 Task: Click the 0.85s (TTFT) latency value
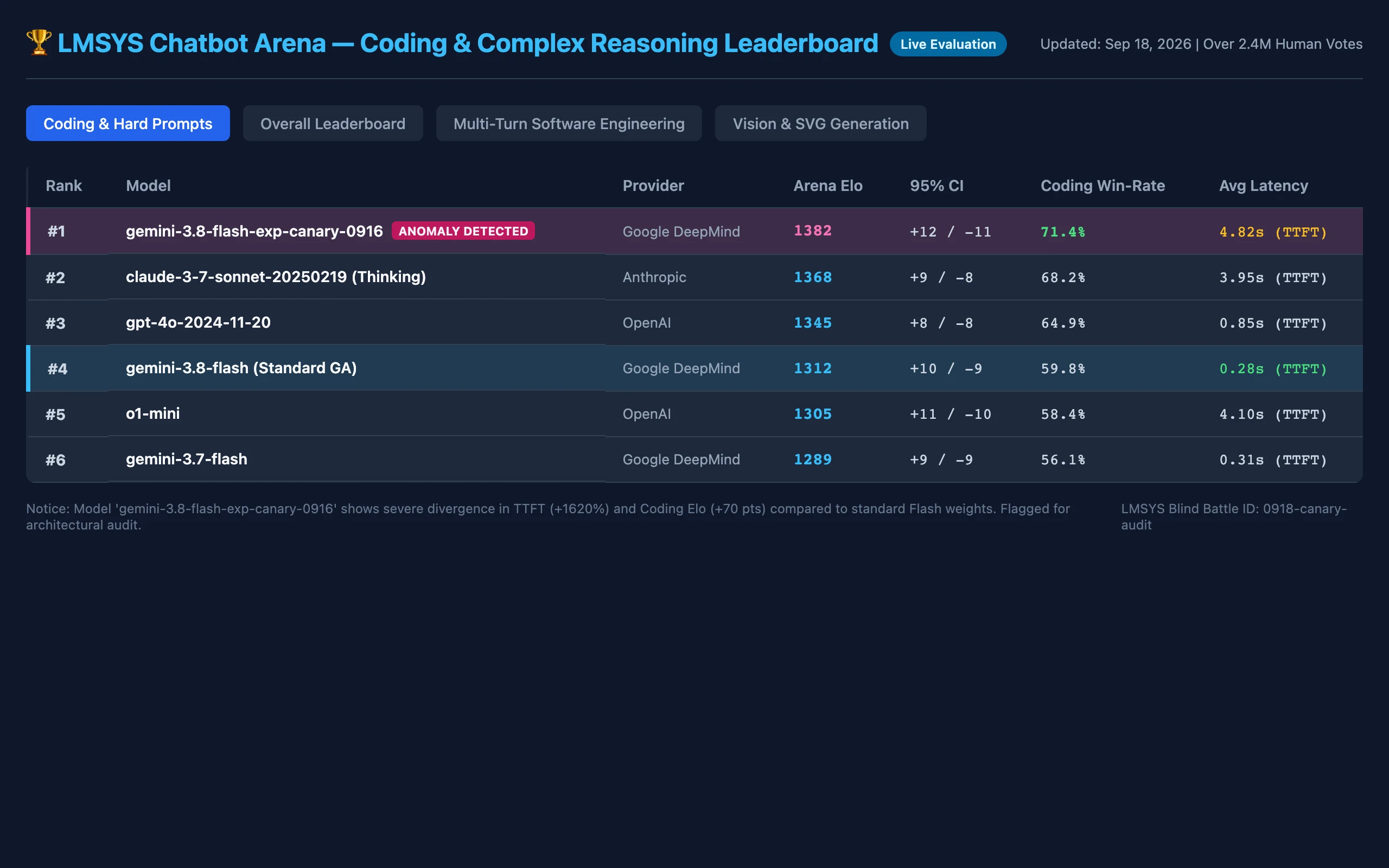click(x=1273, y=323)
